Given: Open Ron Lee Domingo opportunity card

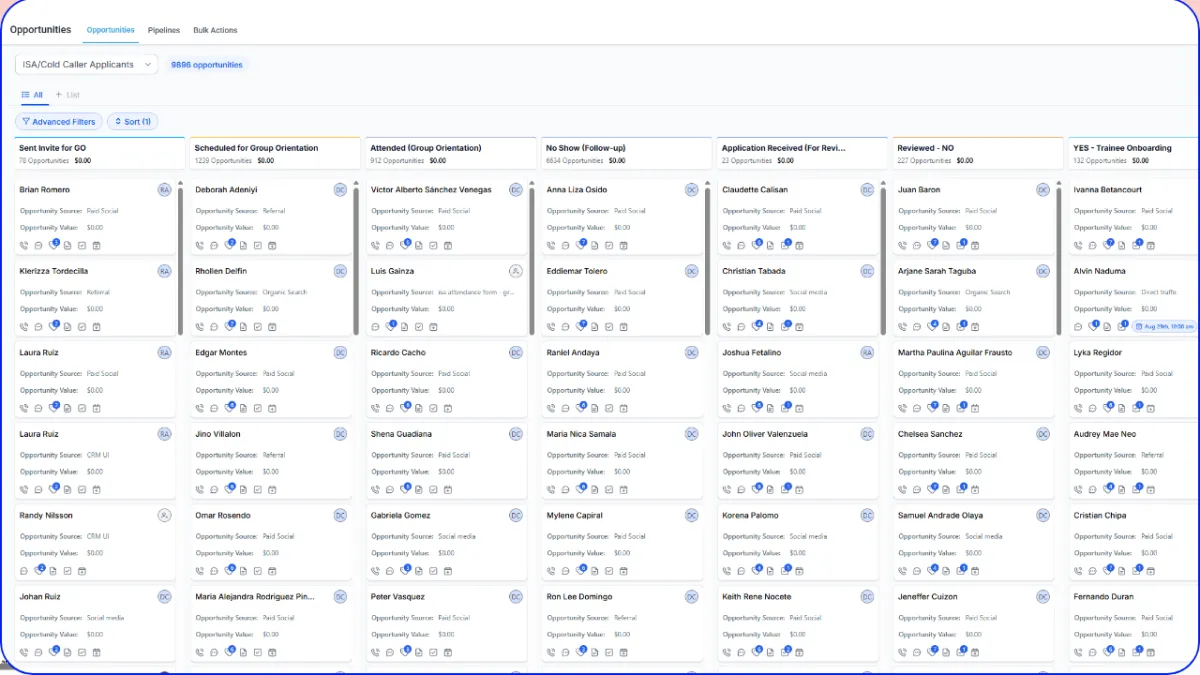Looking at the screenshot, I should (x=623, y=623).
